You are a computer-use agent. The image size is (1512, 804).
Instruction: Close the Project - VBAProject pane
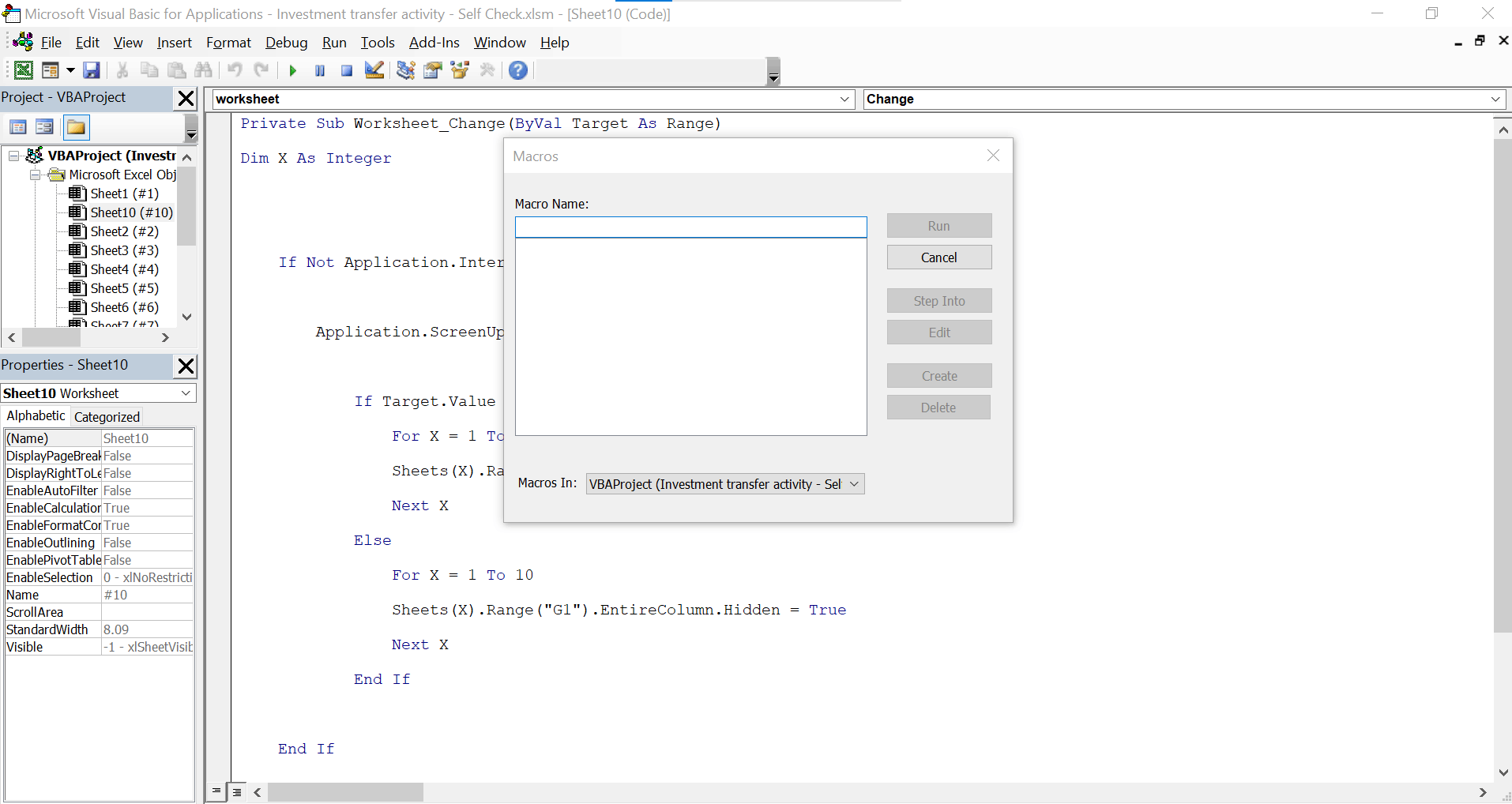186,98
